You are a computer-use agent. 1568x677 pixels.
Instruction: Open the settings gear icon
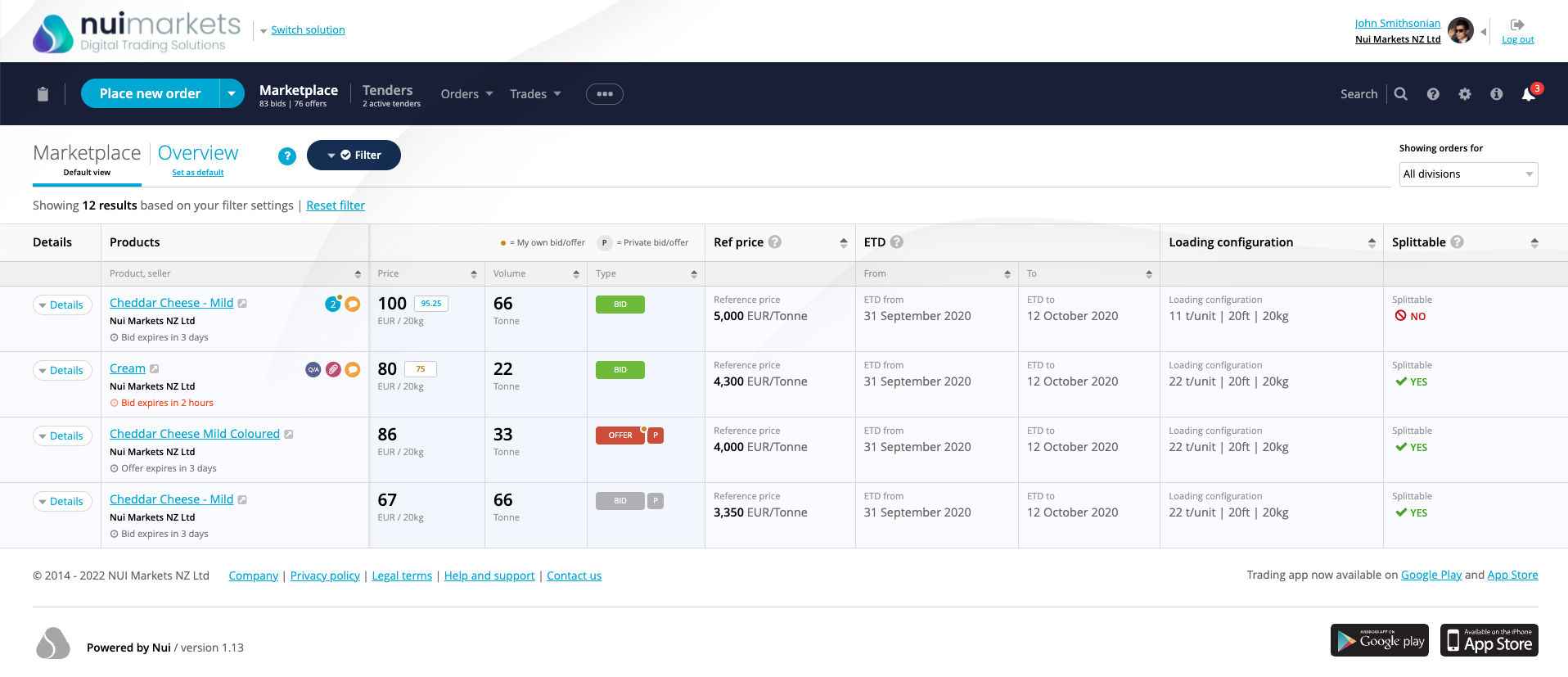[x=1465, y=94]
